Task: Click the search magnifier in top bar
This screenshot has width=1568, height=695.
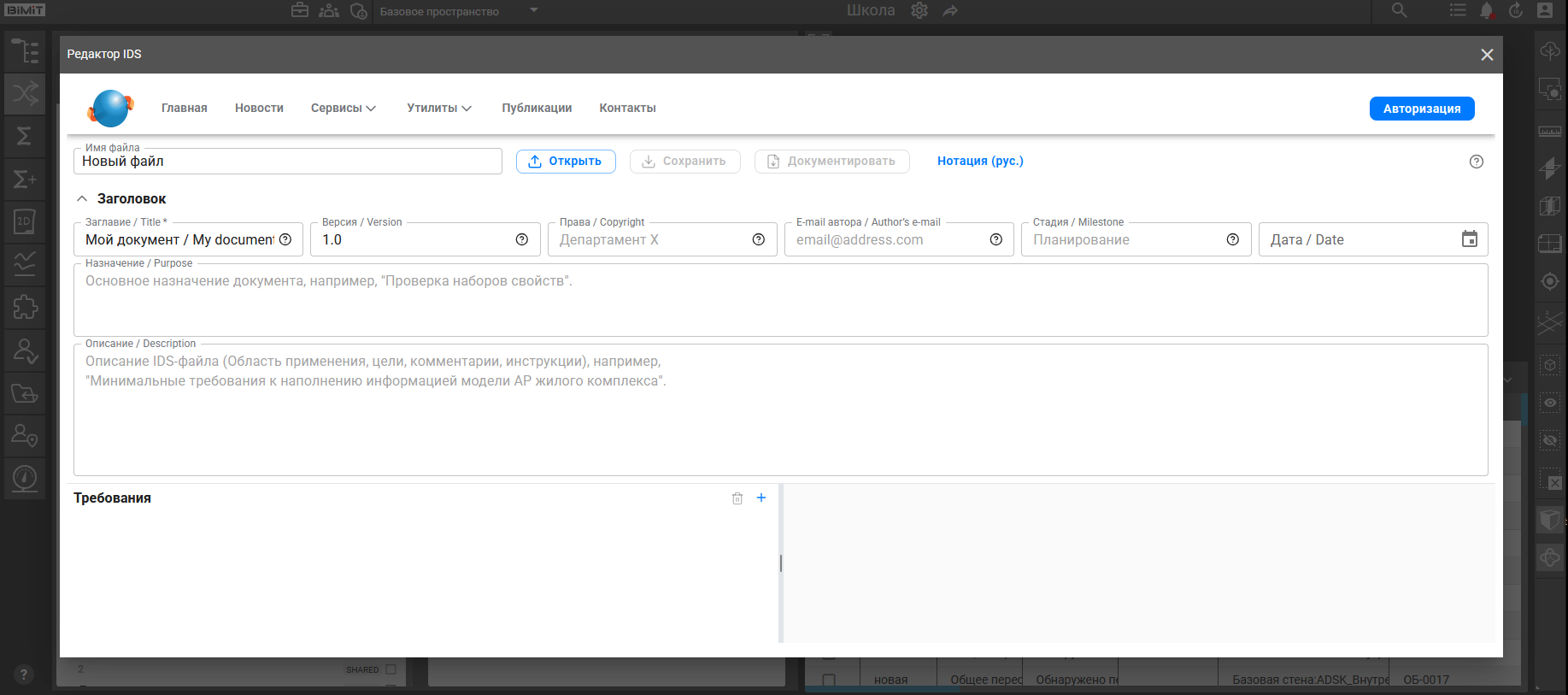Action: 1399,10
